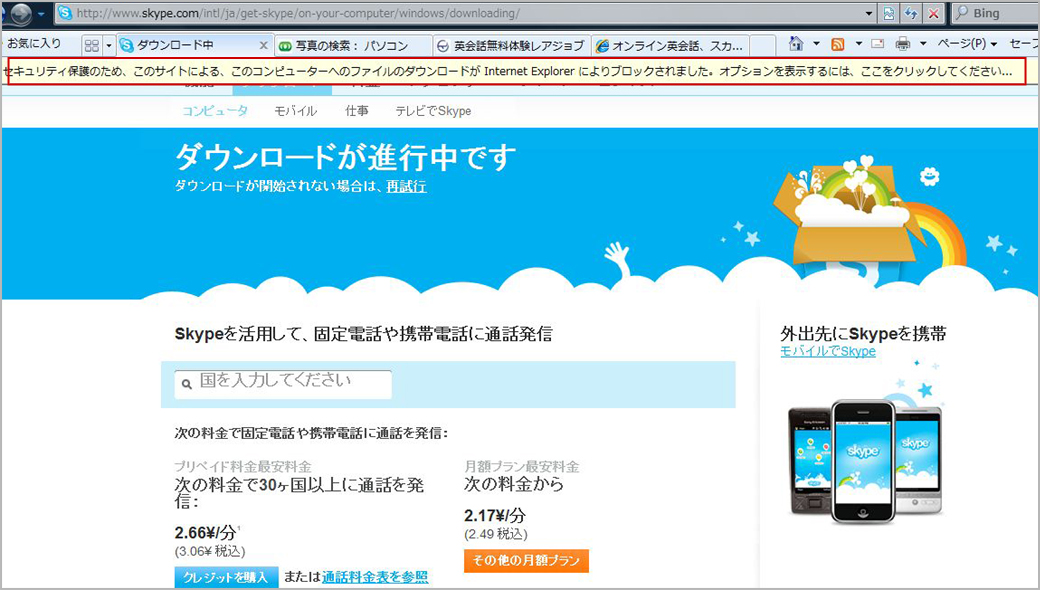Click the compatibility view icon in address bar
The width and height of the screenshot is (1040, 590).
[889, 14]
